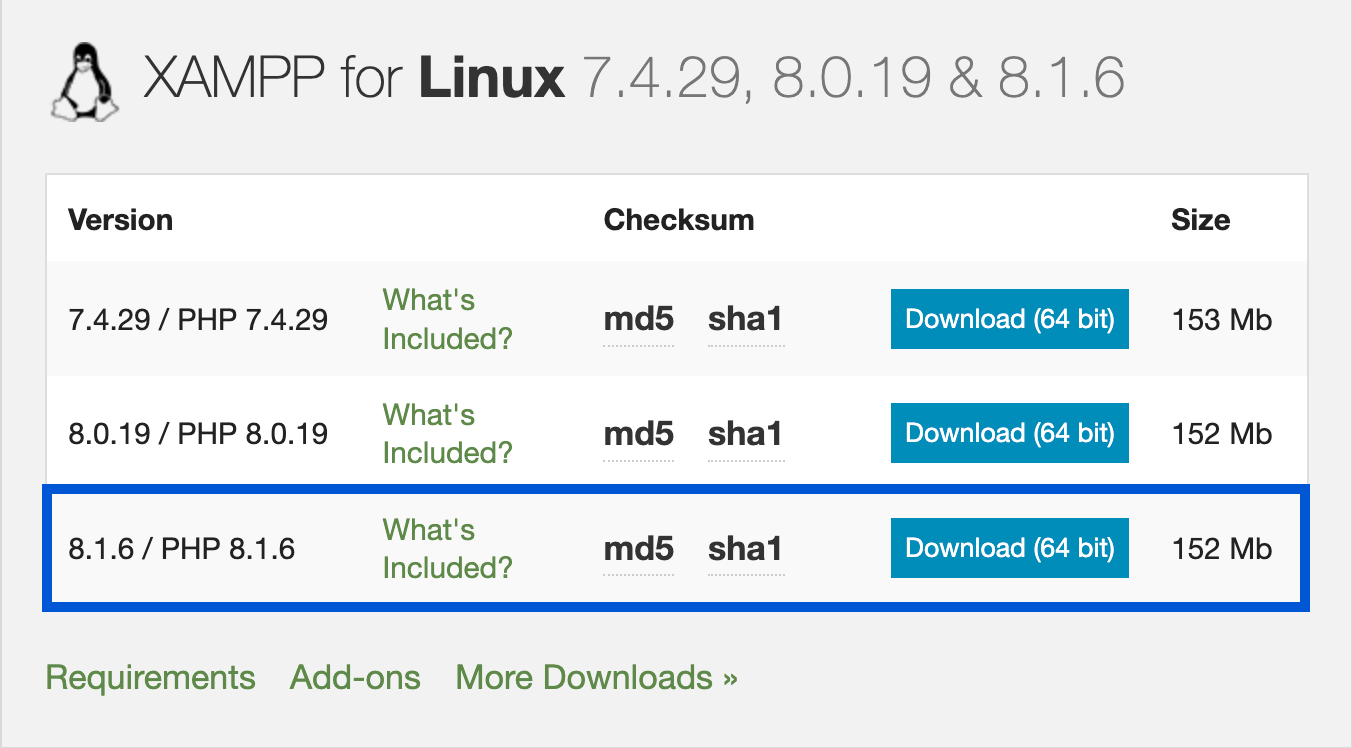Viewport: 1352px width, 748px height.
Task: Open What's Included for version 8.1.6
Action: (x=447, y=548)
